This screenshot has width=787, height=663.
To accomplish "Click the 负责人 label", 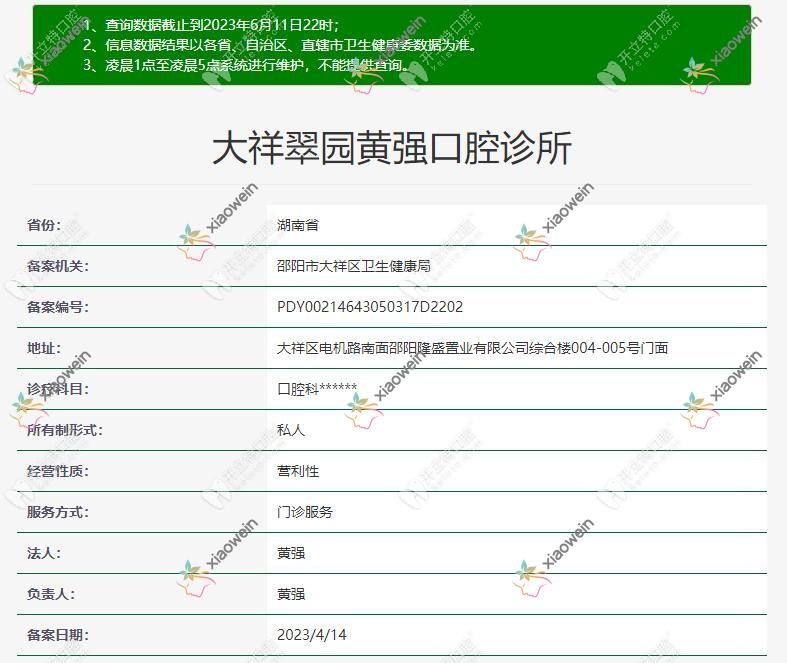I will point(51,594).
